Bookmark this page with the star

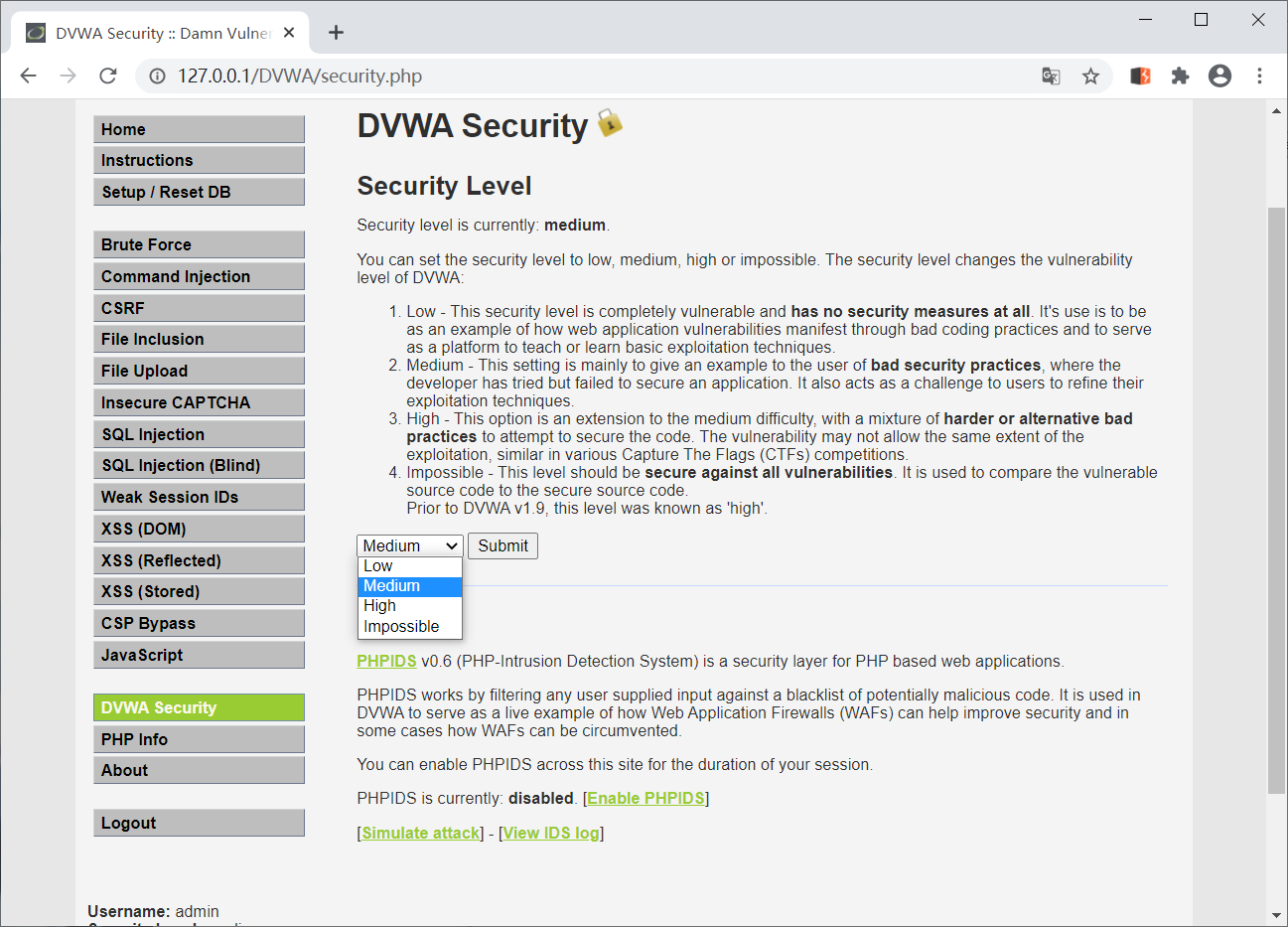(x=1090, y=76)
